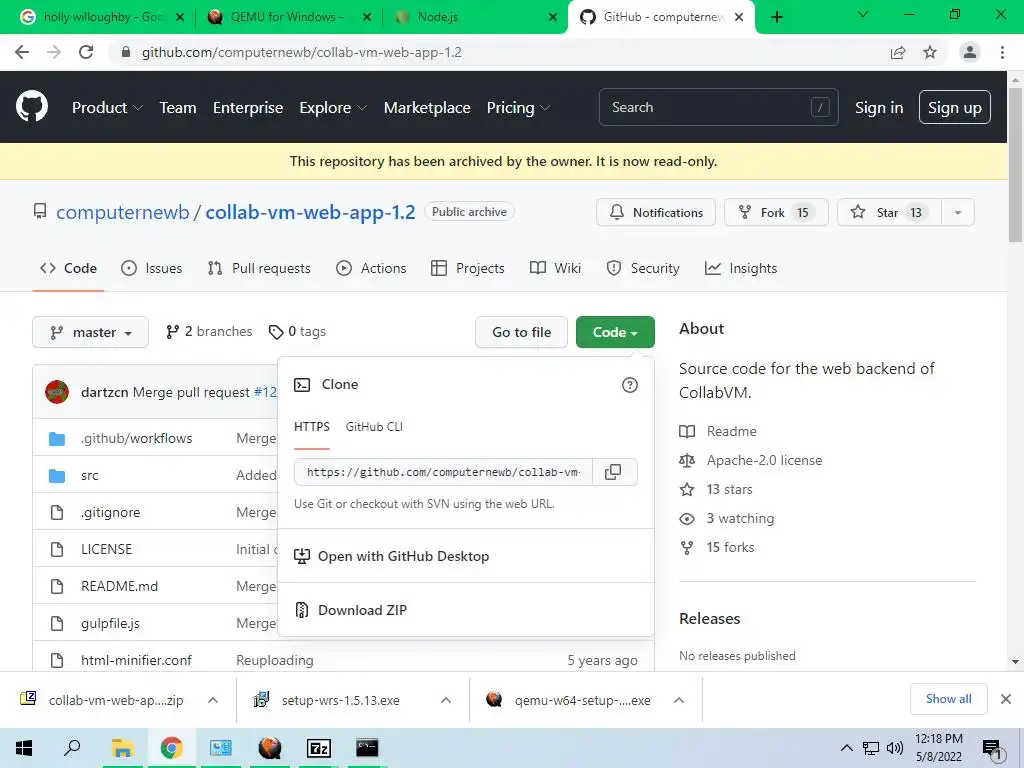This screenshot has height=768, width=1024.
Task: Click the network icon in system tray
Action: pyautogui.click(x=871, y=748)
